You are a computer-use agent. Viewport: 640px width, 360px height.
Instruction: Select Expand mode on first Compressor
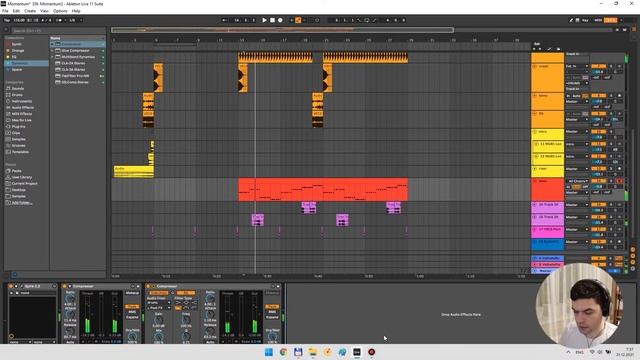132,317
